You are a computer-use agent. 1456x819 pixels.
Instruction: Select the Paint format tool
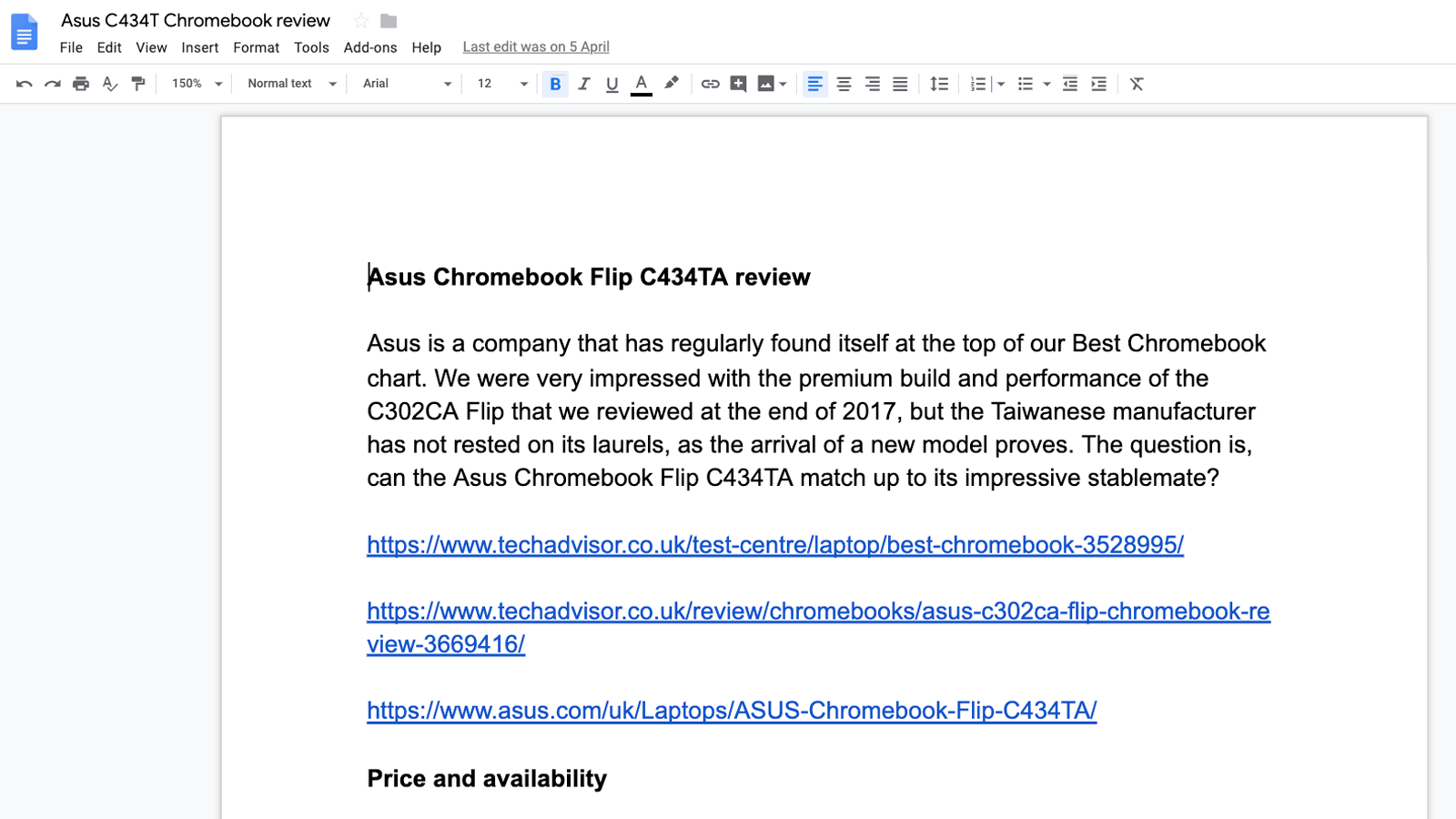tap(138, 84)
